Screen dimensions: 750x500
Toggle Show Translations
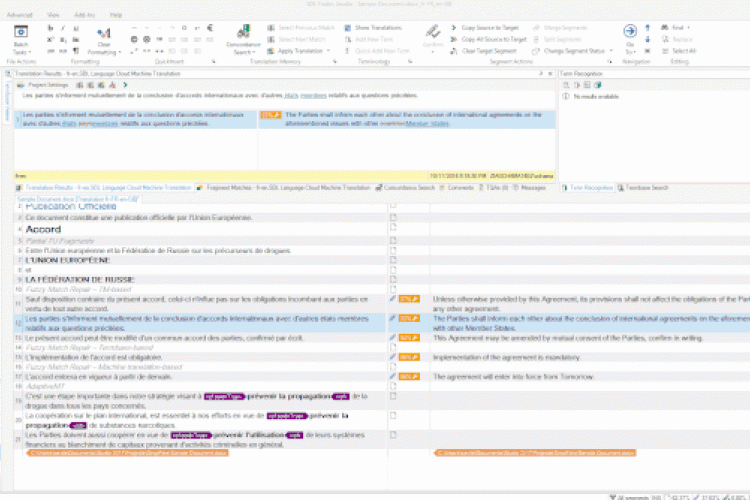pos(374,28)
